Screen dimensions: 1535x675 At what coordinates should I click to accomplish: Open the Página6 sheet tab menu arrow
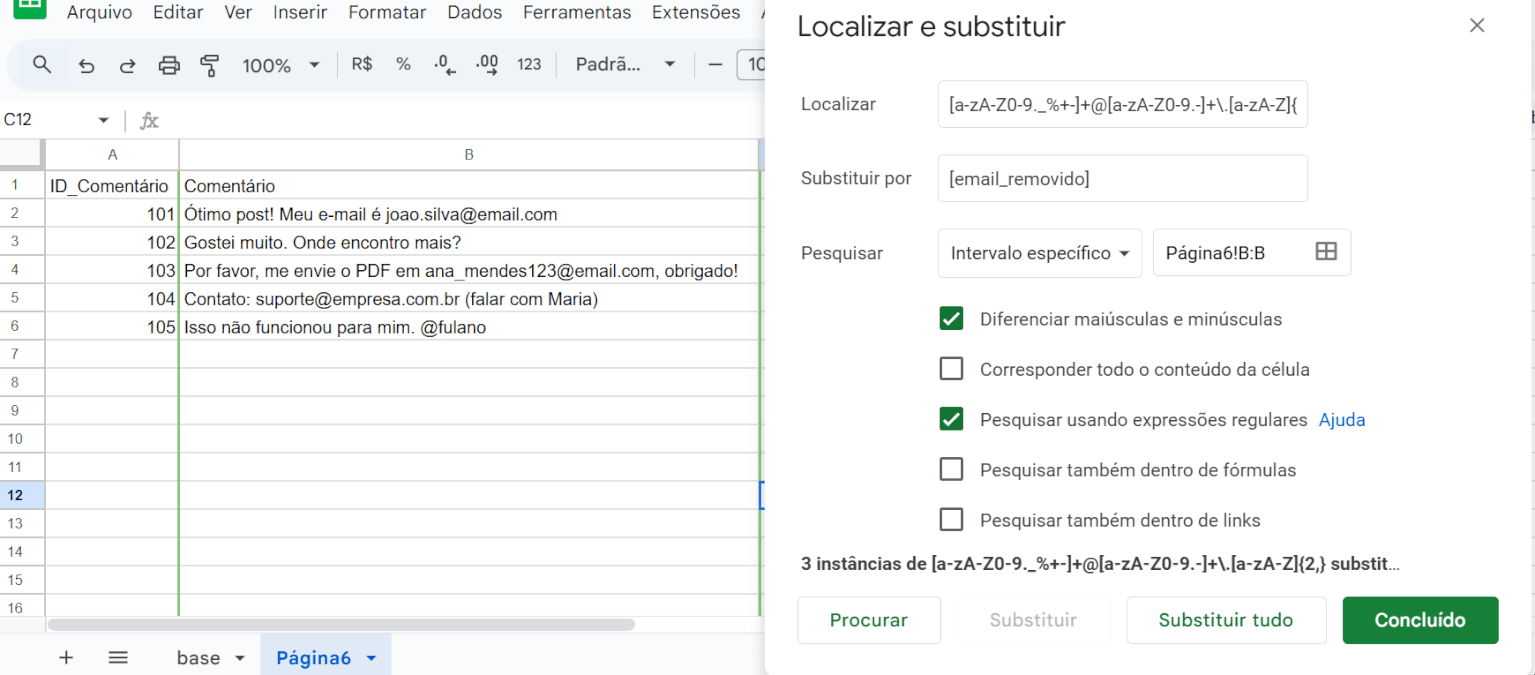point(371,658)
